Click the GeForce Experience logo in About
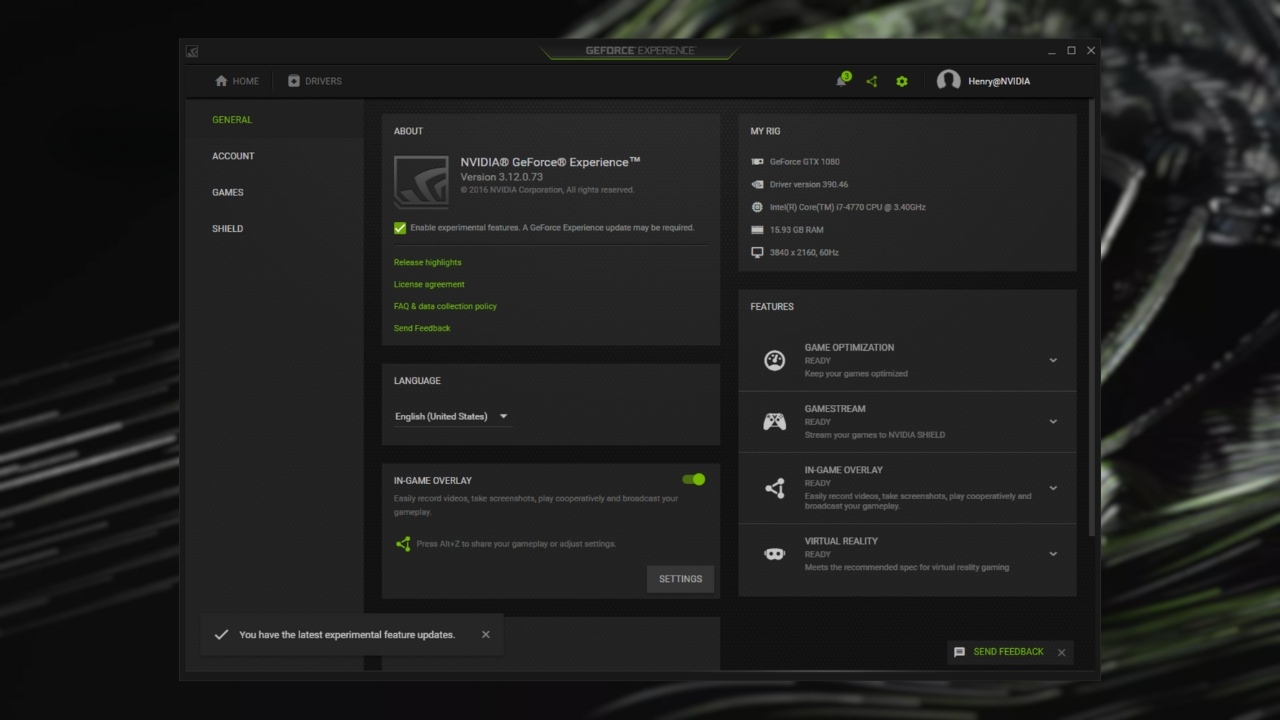 (x=421, y=182)
